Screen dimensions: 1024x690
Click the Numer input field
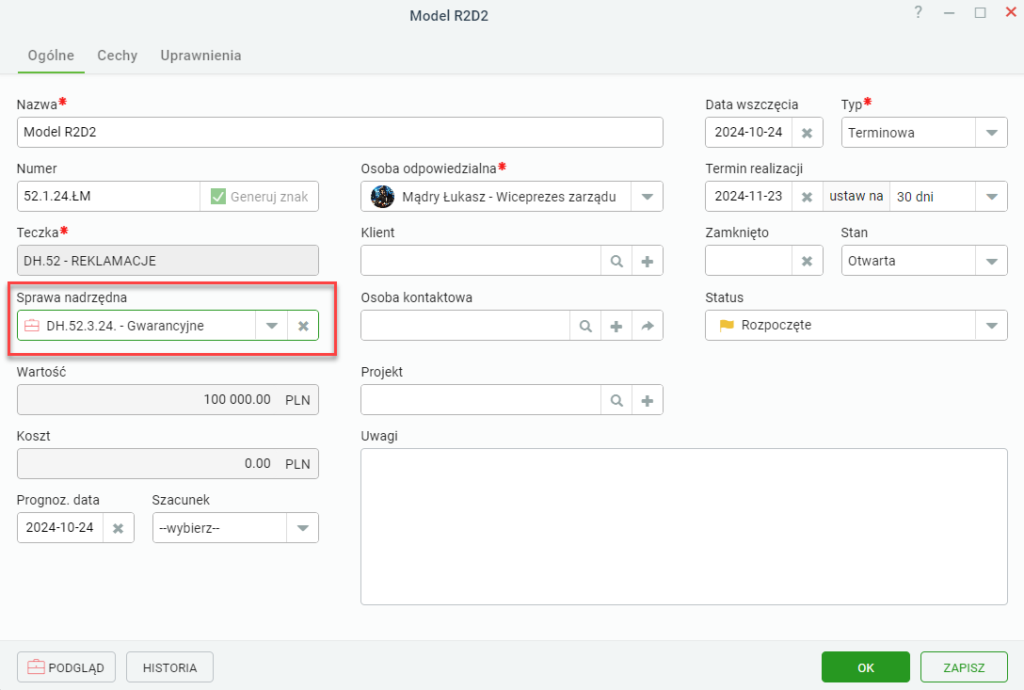pyautogui.click(x=108, y=196)
